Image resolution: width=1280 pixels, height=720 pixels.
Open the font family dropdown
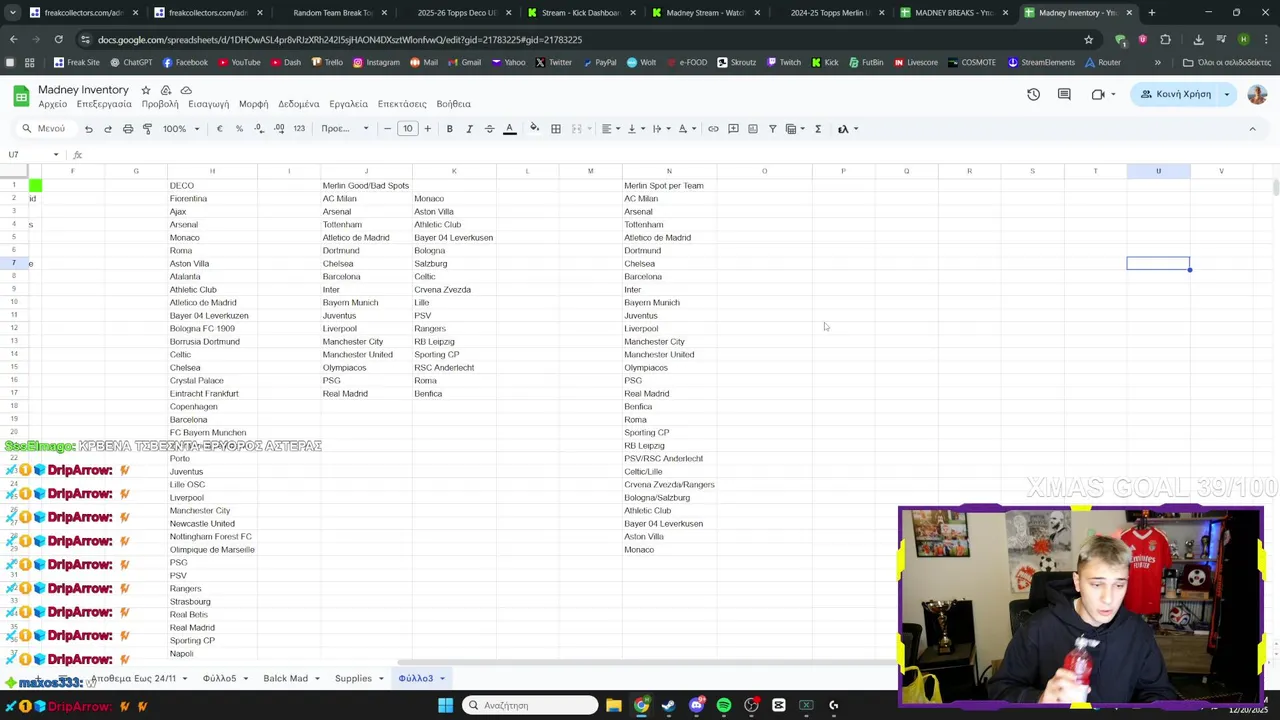click(345, 129)
